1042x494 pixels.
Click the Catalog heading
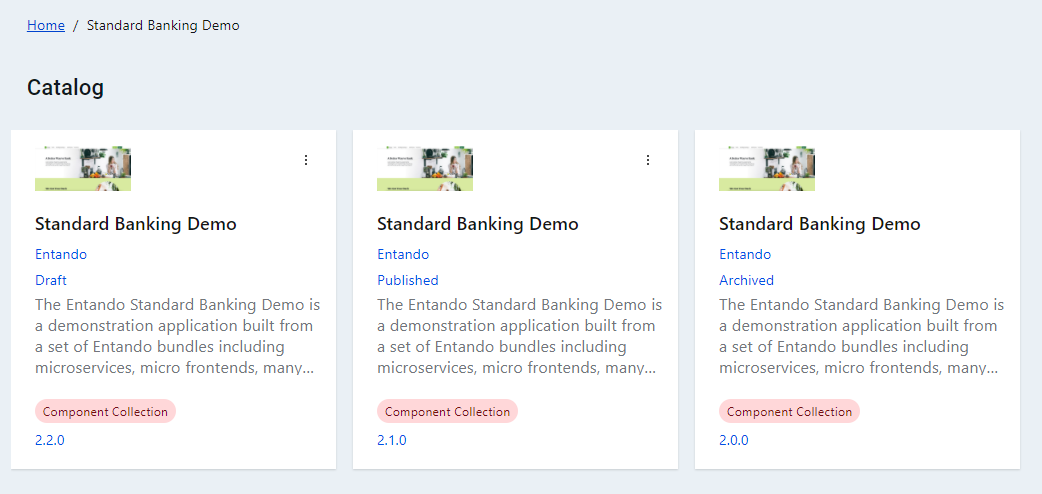(65, 87)
